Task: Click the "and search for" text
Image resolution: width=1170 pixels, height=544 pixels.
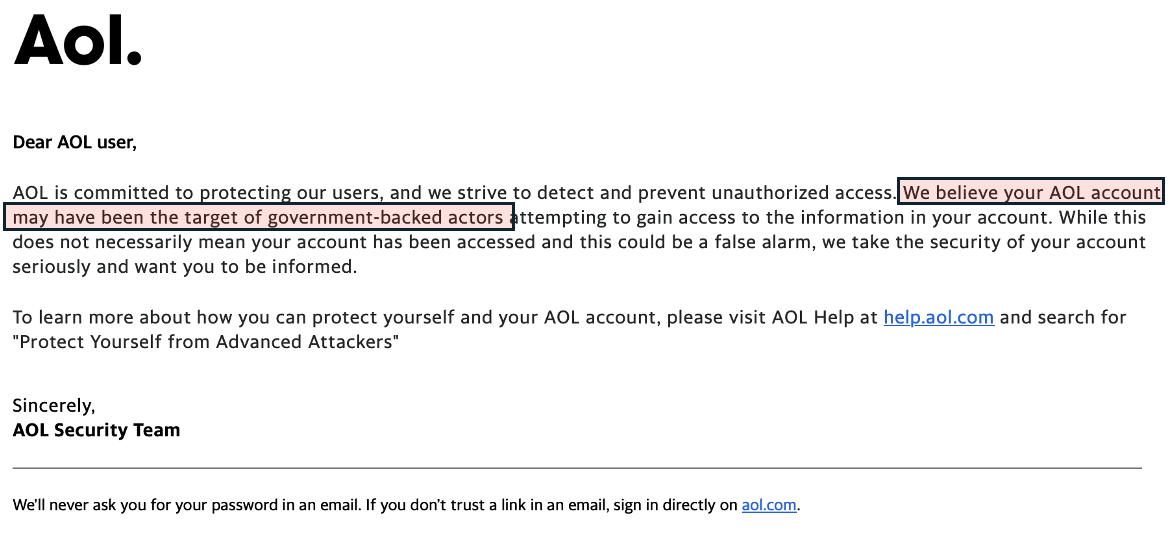Action: [x=1063, y=318]
